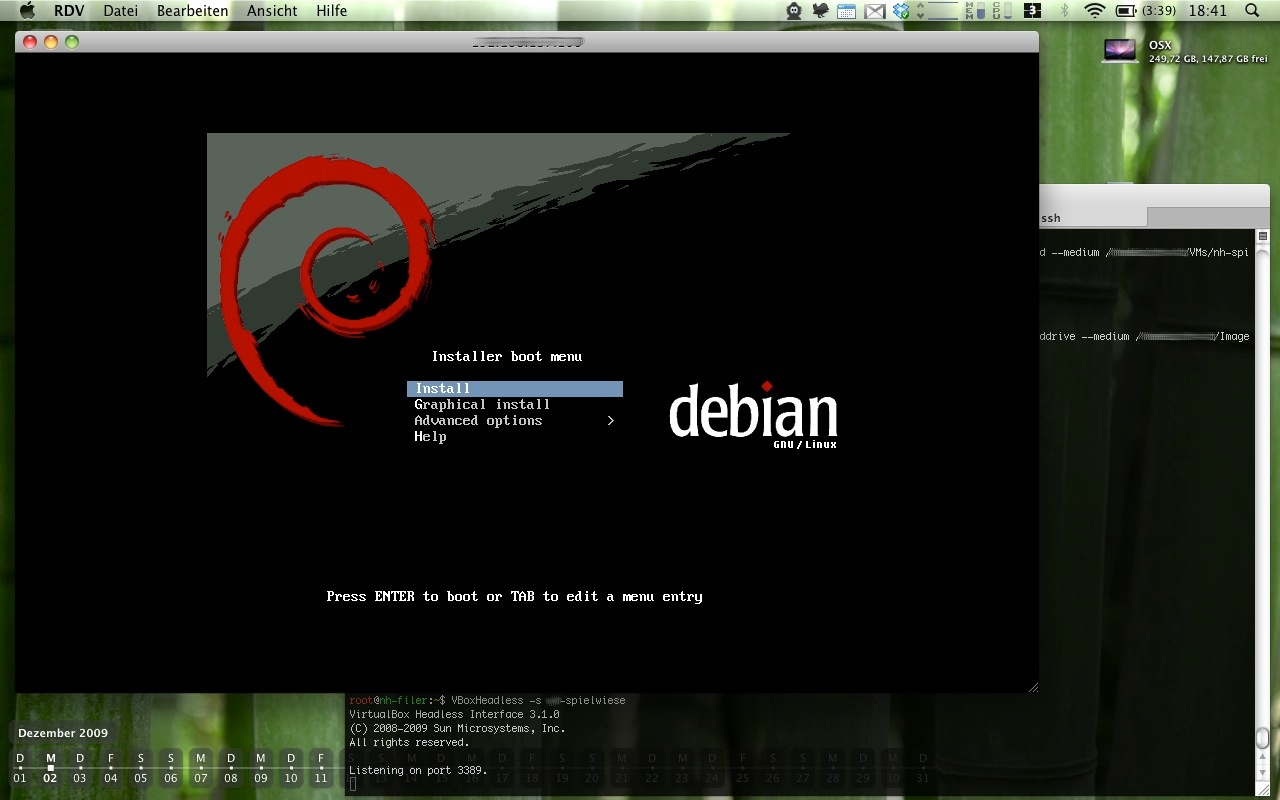Viewport: 1280px width, 800px height.
Task: Select Help in the boot menu
Action: 430,437
